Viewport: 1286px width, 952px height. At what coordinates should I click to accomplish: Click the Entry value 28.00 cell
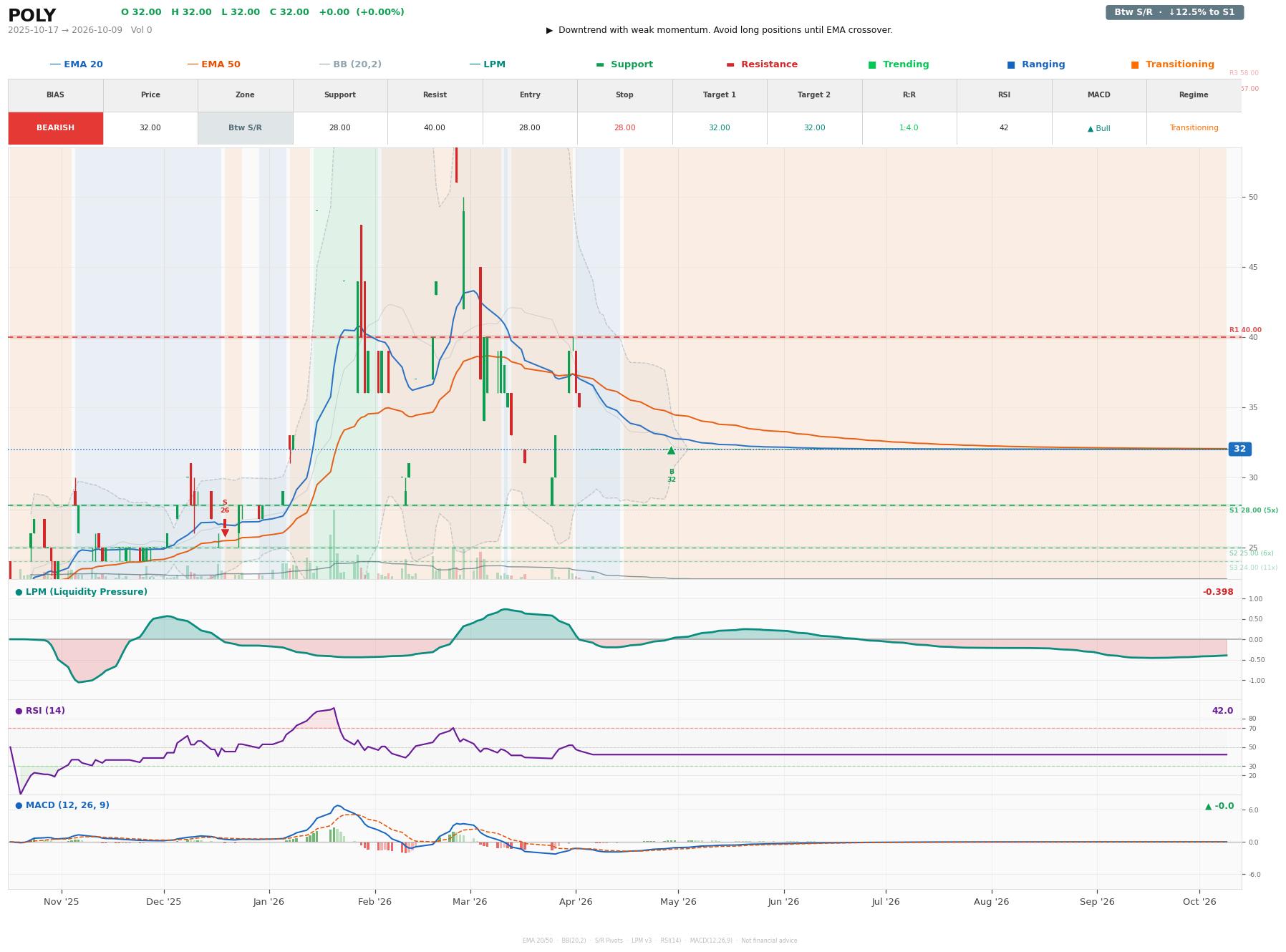pos(529,128)
